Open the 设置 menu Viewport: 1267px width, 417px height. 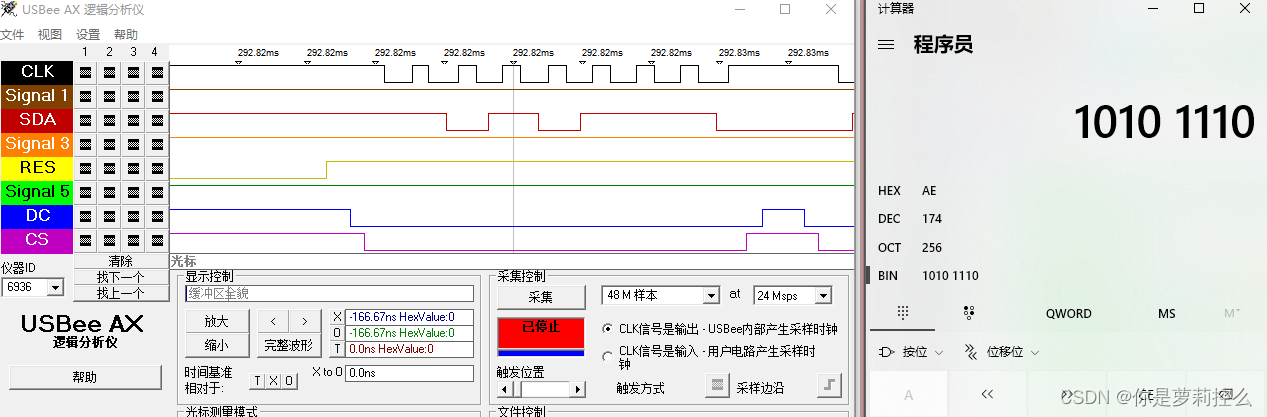88,34
